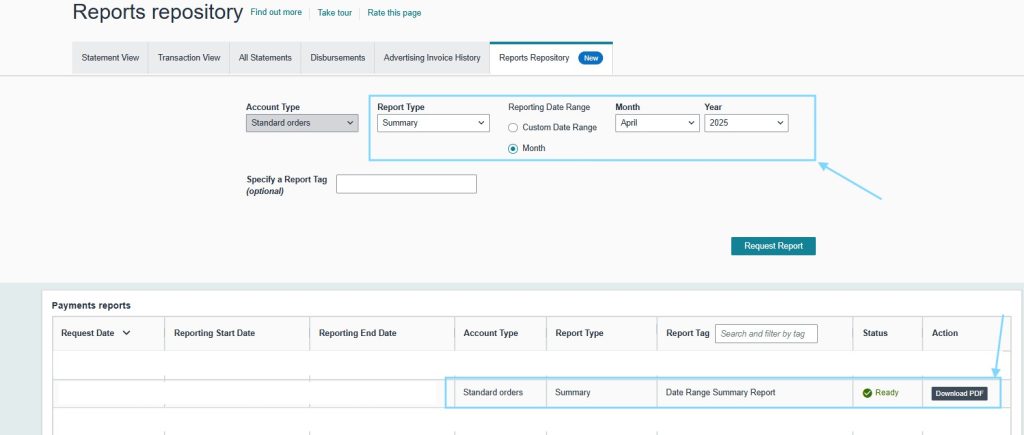
Task: Expand the Month dropdown showing April
Action: [656, 123]
